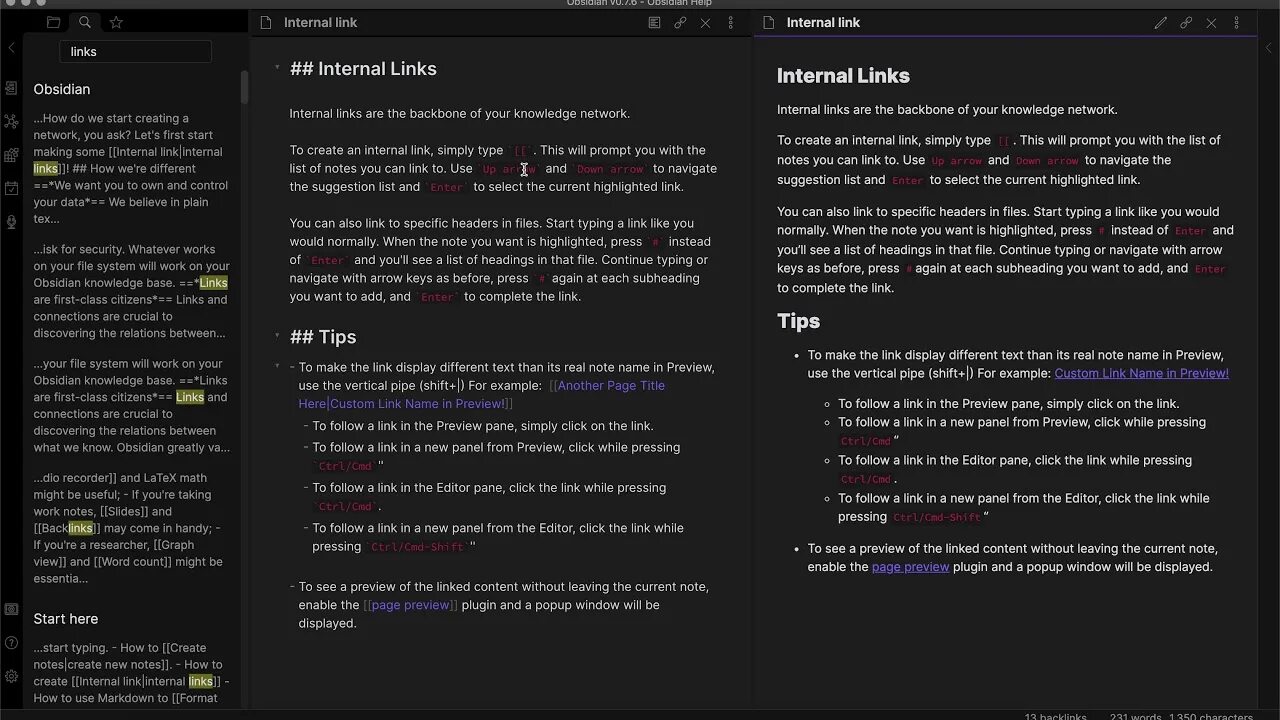Close the left Internal link editor pane
The image size is (1280, 720).
705,22
